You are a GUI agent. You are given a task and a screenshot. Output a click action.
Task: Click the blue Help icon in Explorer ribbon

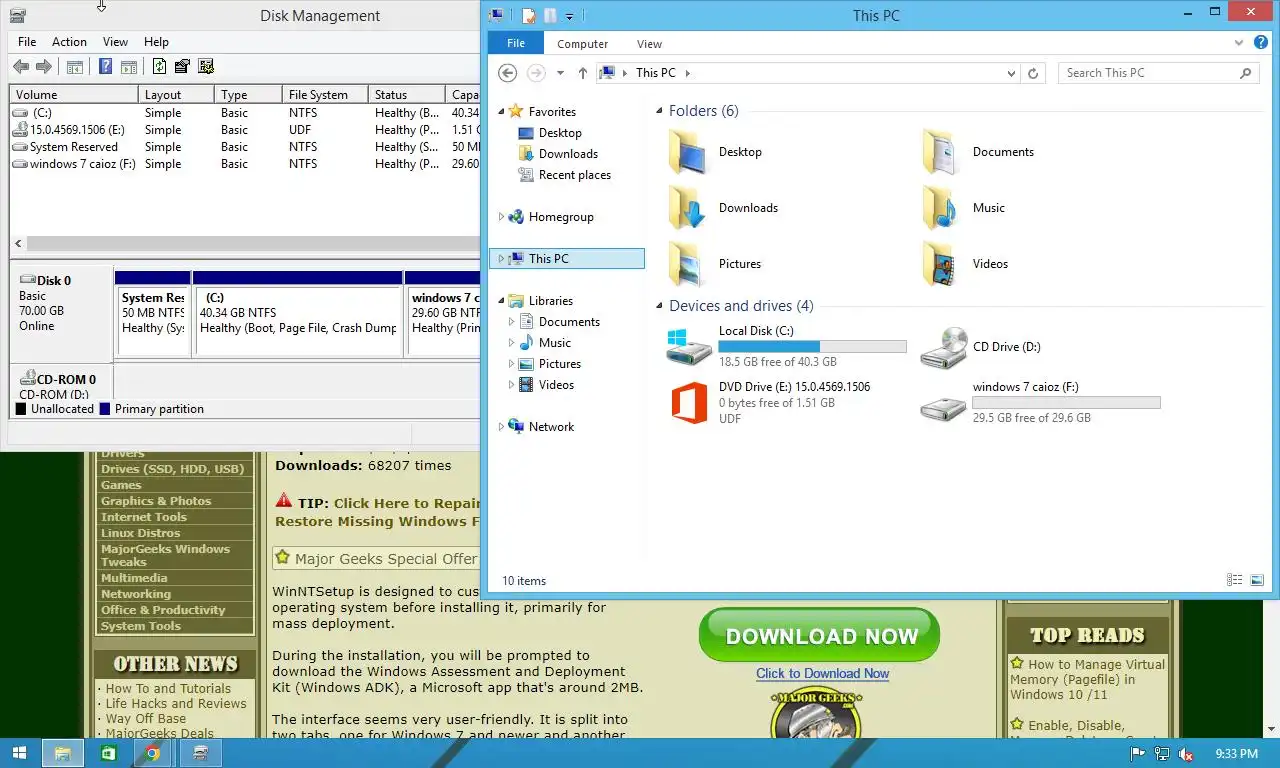point(1261,43)
